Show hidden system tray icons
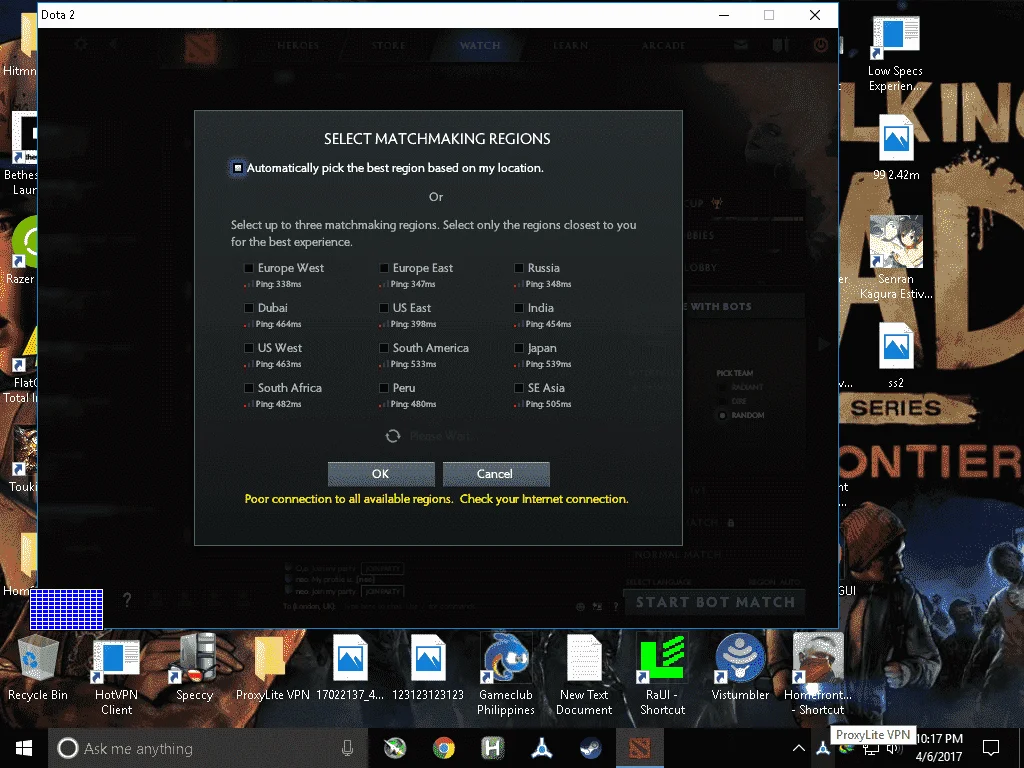Image resolution: width=1024 pixels, height=768 pixels. 799,748
